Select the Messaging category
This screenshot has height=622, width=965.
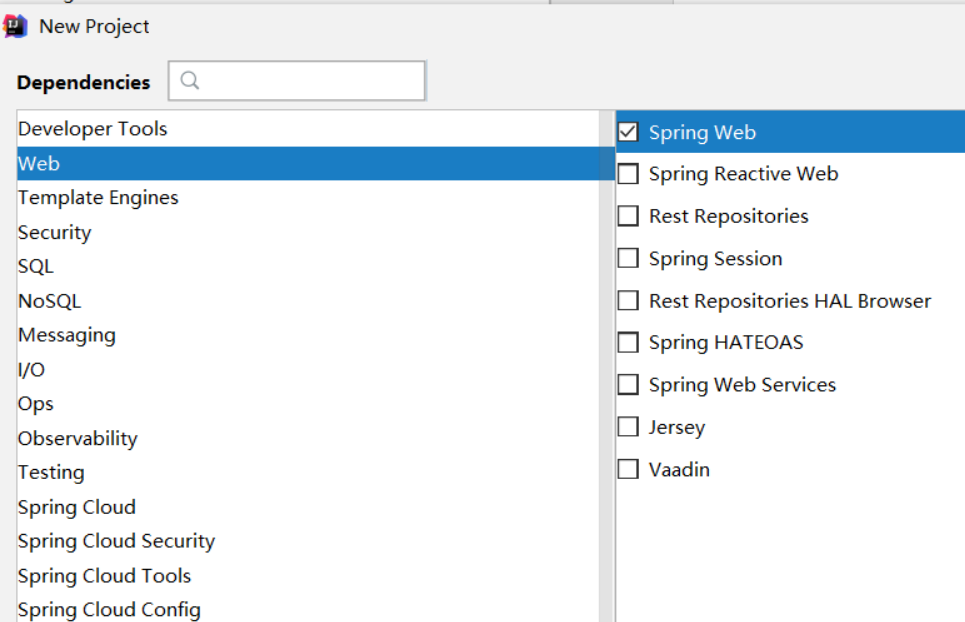pyautogui.click(x=67, y=335)
